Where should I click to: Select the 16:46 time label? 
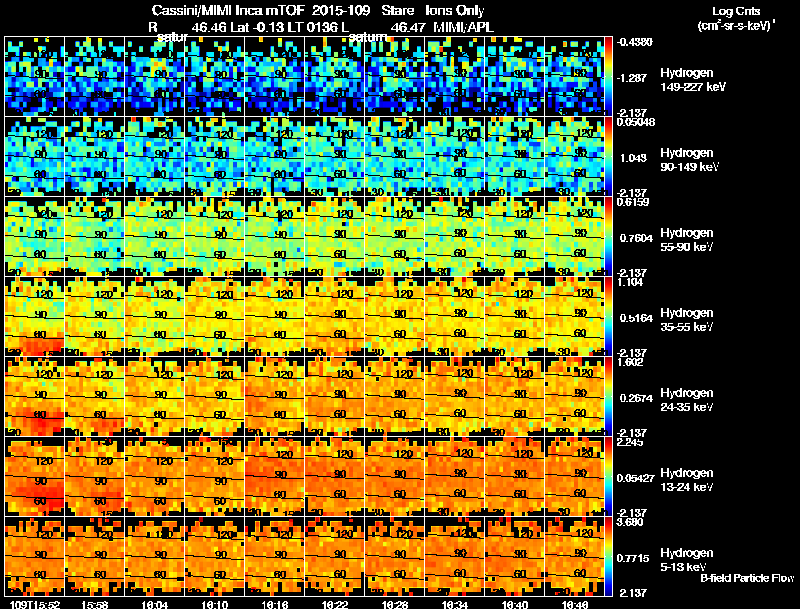tap(575, 604)
